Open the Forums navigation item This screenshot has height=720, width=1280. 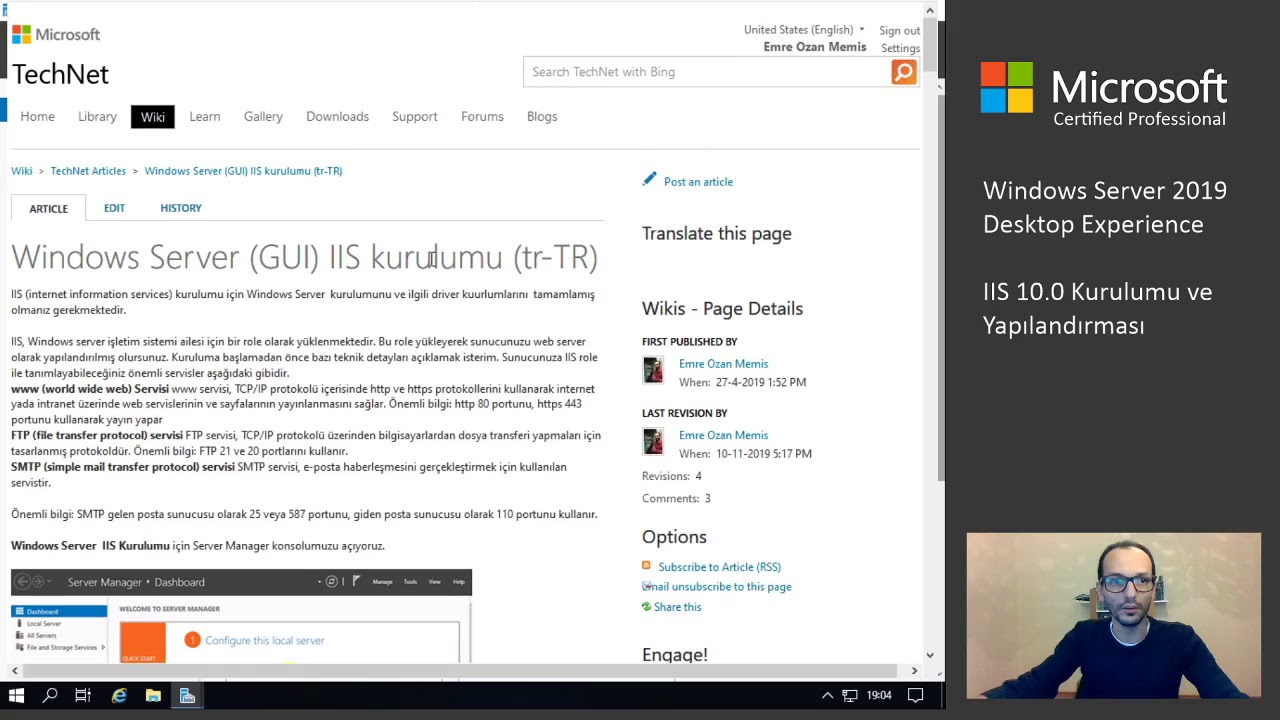(x=482, y=116)
